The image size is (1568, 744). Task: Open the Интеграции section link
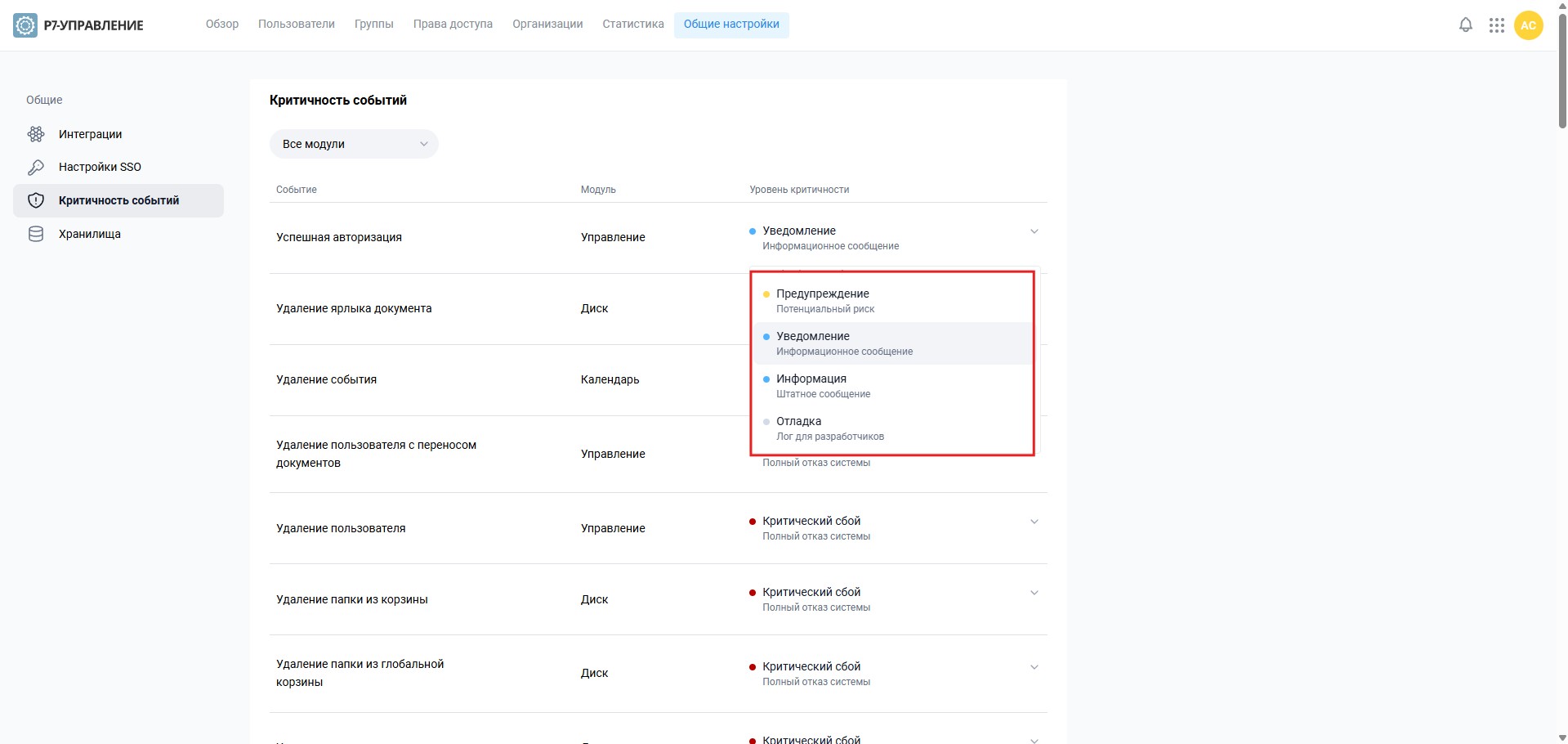(91, 134)
